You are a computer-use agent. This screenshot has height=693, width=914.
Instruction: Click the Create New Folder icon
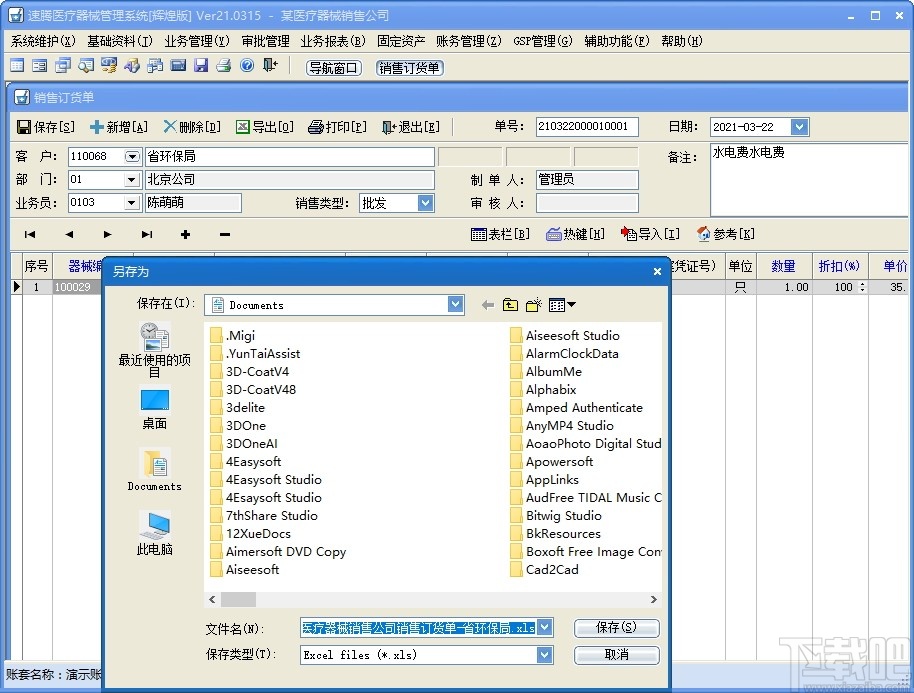(533, 304)
